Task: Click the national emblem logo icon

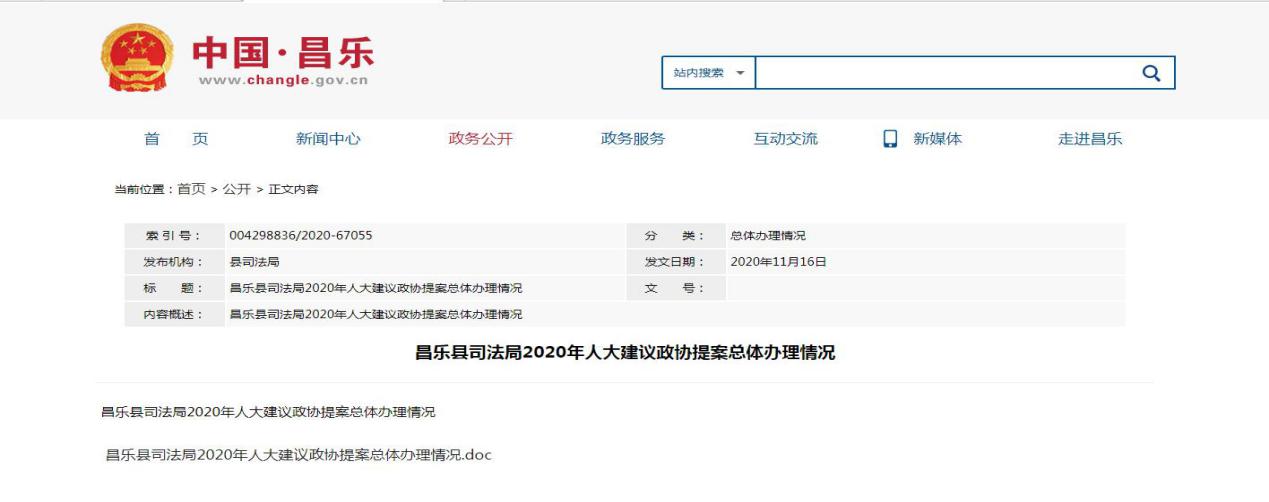Action: tap(137, 57)
